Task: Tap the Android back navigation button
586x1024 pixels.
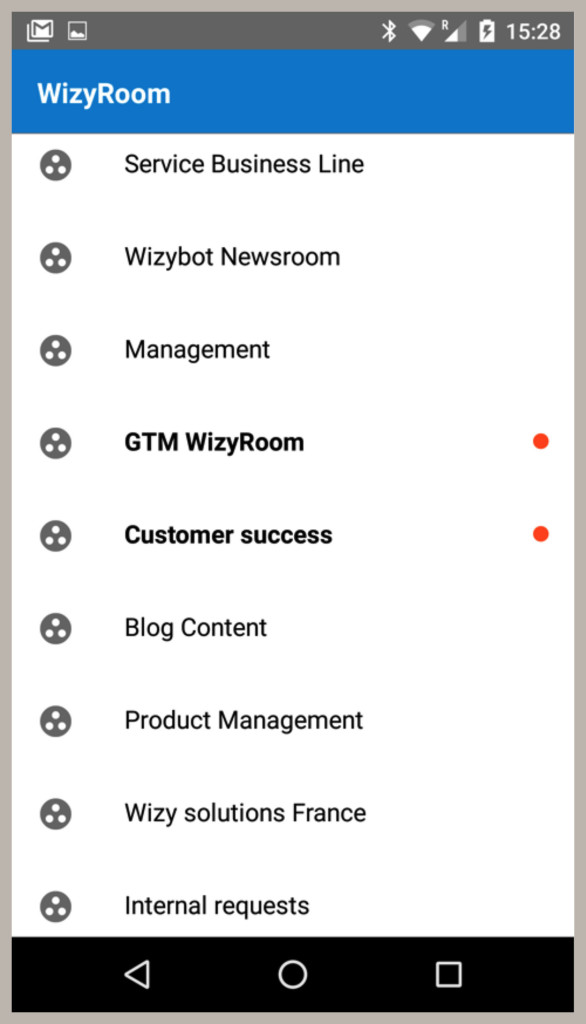Action: (x=137, y=974)
